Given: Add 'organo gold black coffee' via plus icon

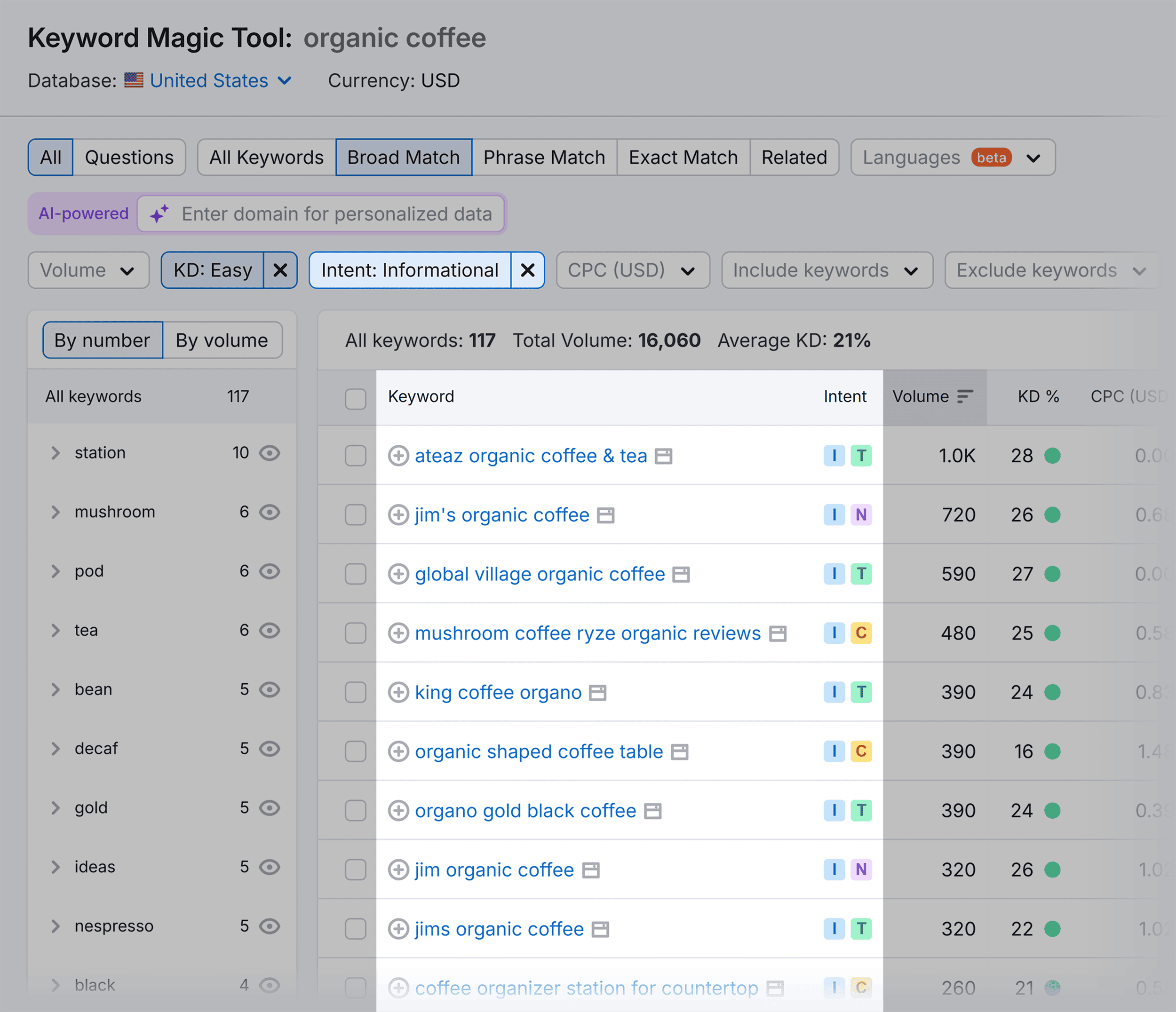Looking at the screenshot, I should 398,811.
